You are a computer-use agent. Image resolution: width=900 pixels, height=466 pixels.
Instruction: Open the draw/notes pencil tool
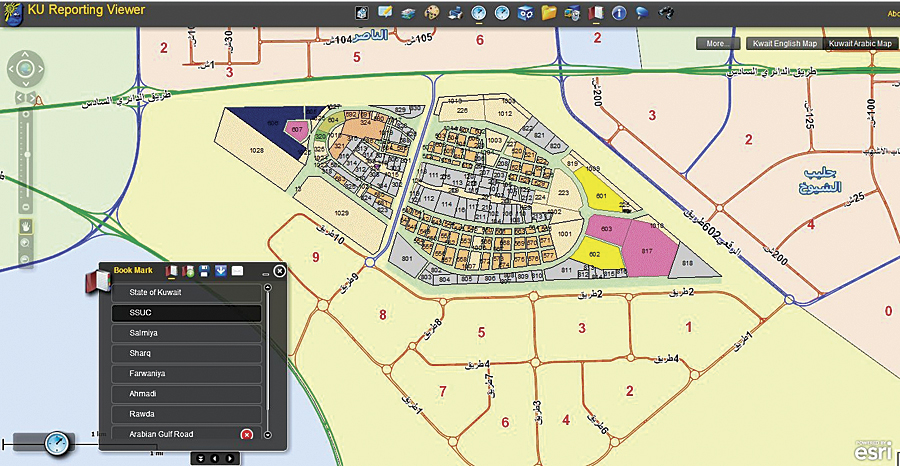[x=385, y=12]
